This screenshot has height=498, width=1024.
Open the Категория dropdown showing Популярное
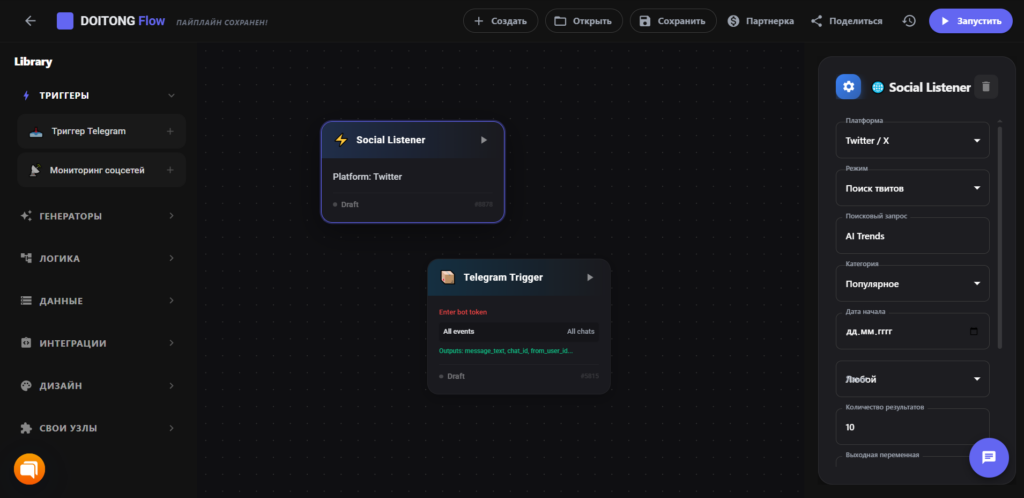[x=912, y=284]
